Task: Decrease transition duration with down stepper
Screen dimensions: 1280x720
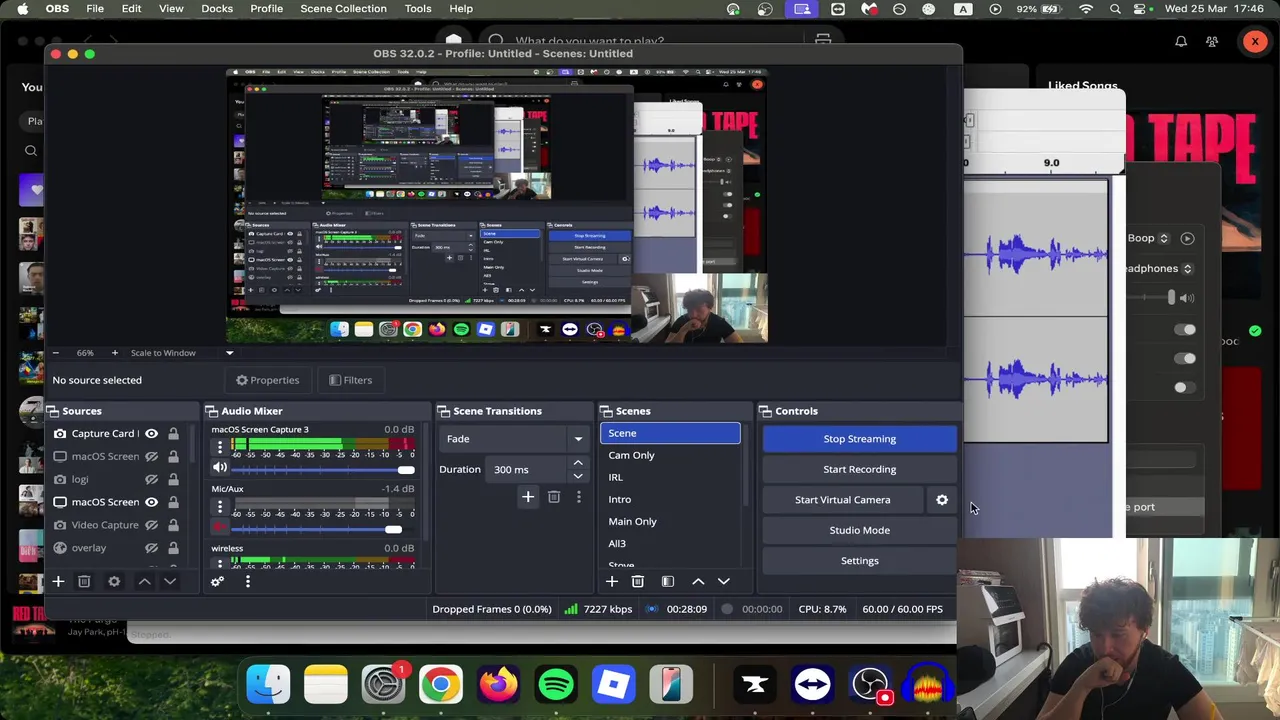Action: (578, 475)
